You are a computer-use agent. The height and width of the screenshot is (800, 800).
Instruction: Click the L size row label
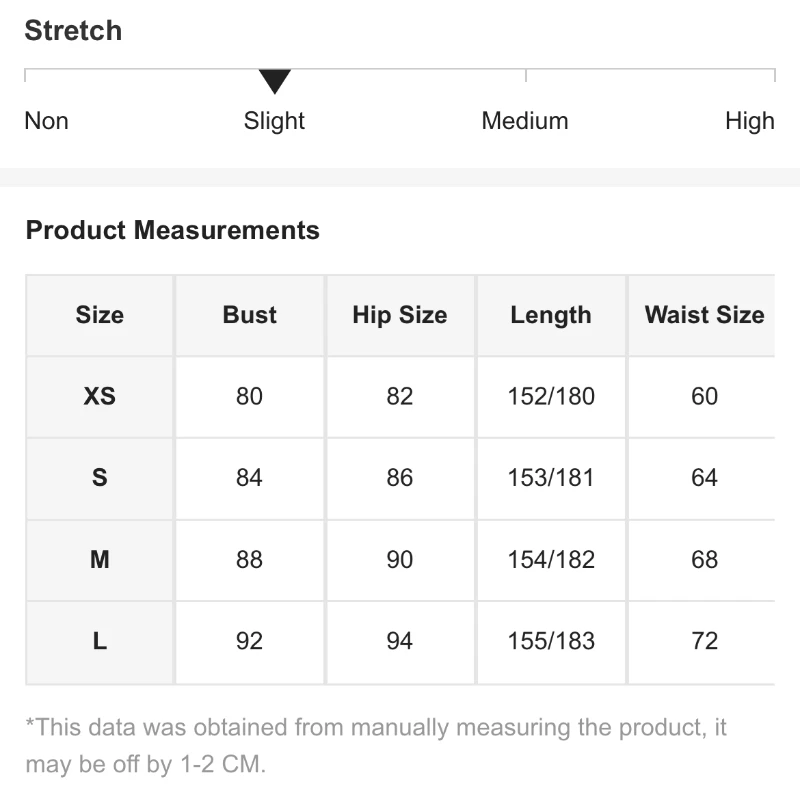click(100, 641)
